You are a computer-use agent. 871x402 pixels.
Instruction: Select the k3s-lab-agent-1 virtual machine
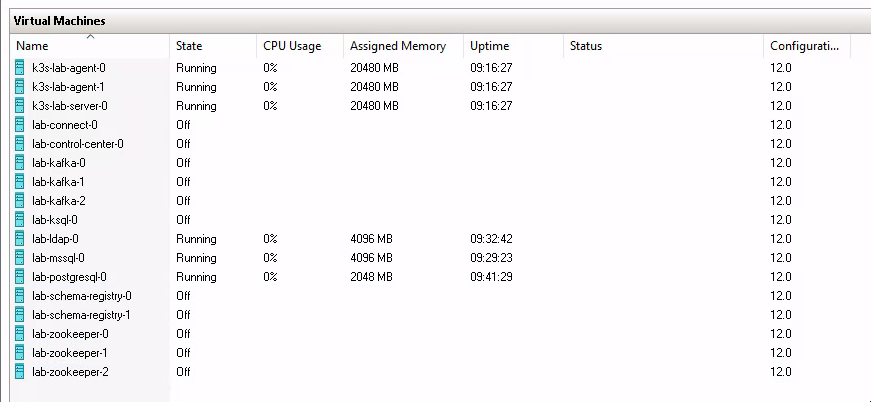68,87
